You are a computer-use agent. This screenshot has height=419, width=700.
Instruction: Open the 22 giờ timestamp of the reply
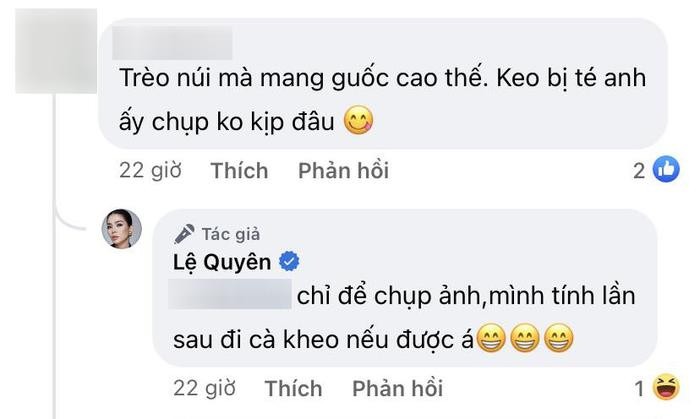(x=206, y=388)
